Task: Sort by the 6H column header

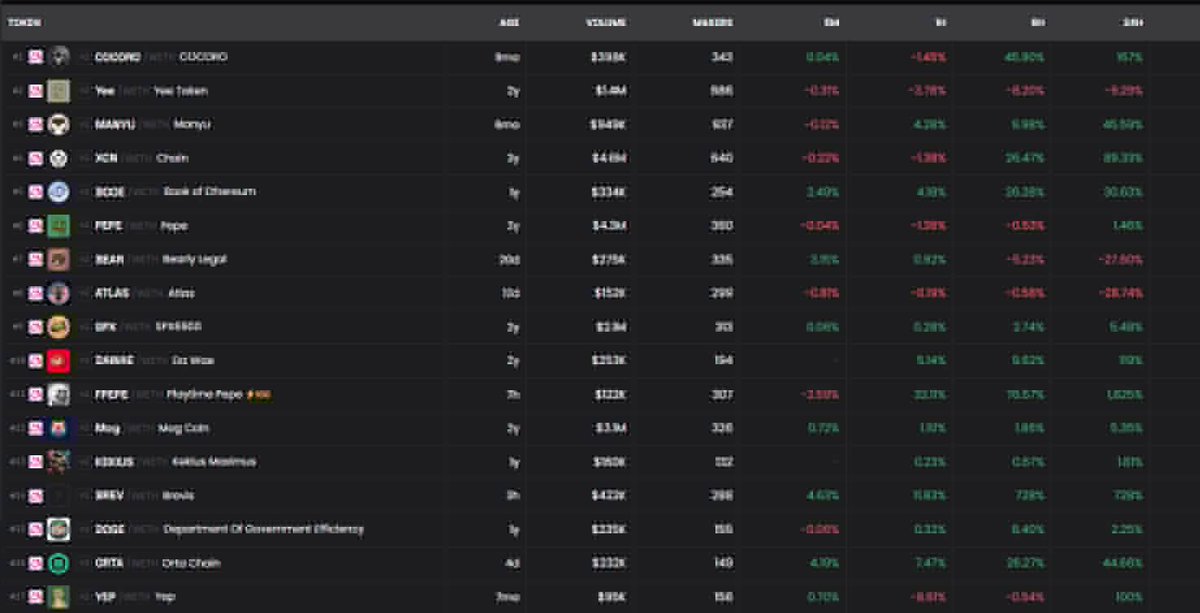Action: pos(1037,22)
